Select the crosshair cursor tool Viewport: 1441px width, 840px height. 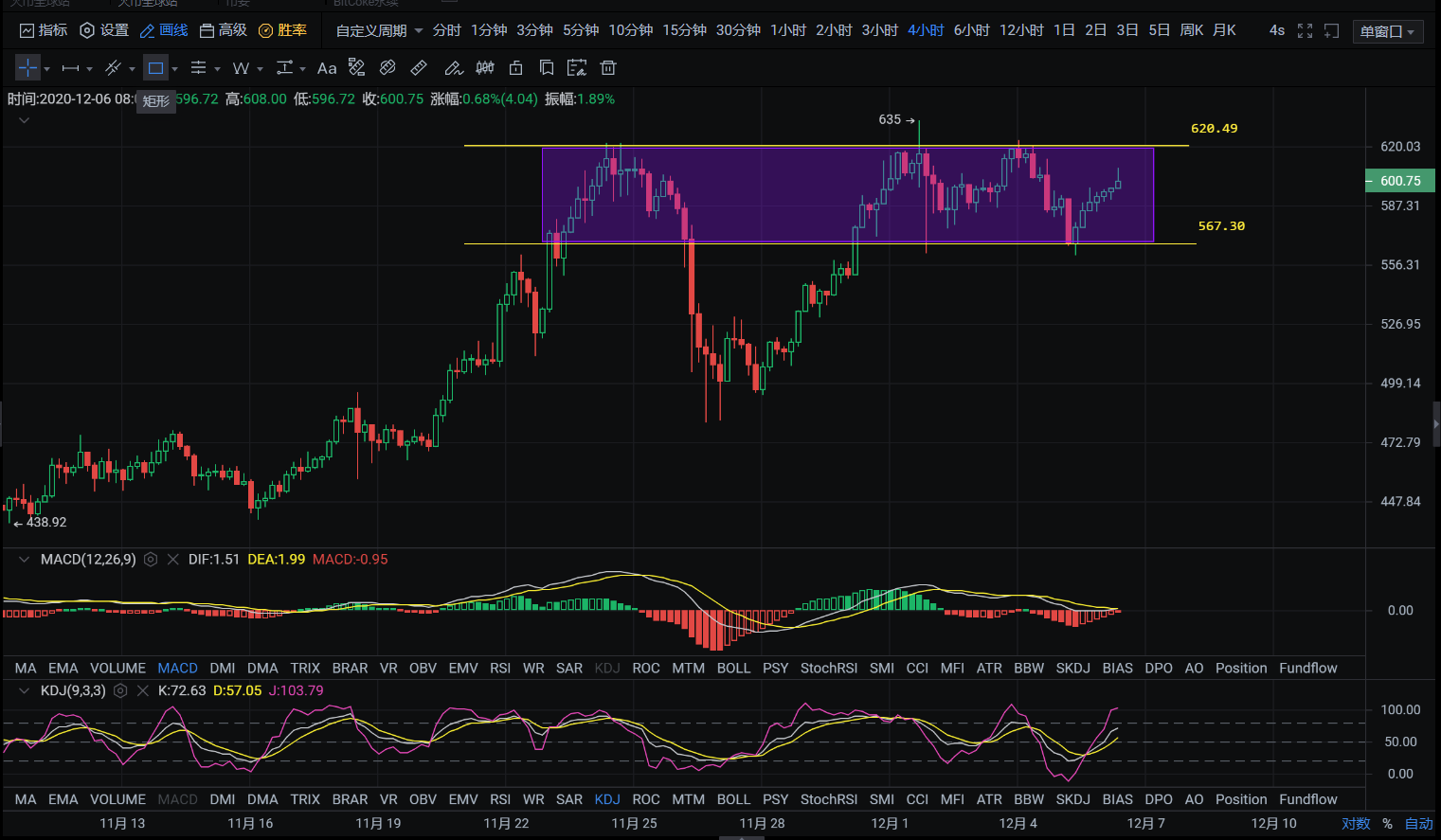coord(27,68)
